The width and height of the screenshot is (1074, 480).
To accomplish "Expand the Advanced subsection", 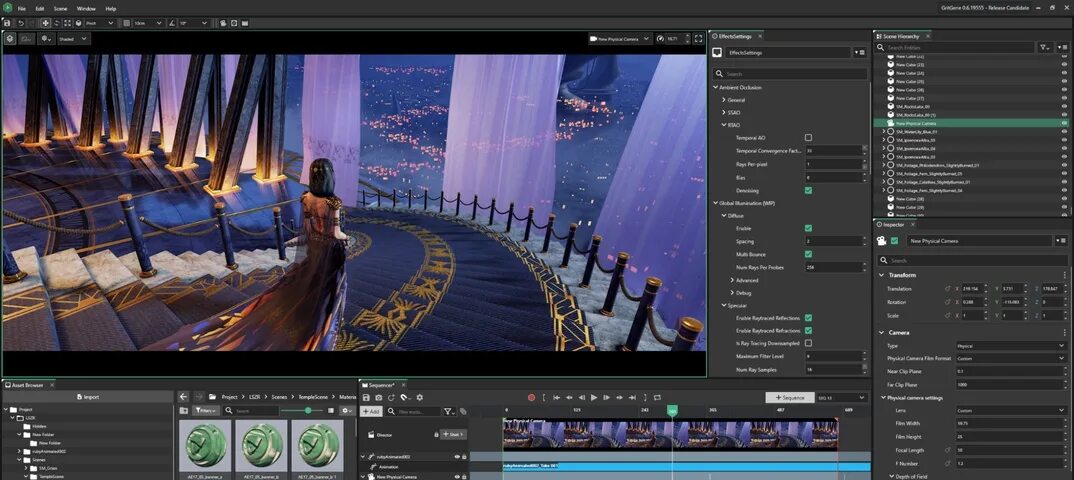I will pos(732,280).
